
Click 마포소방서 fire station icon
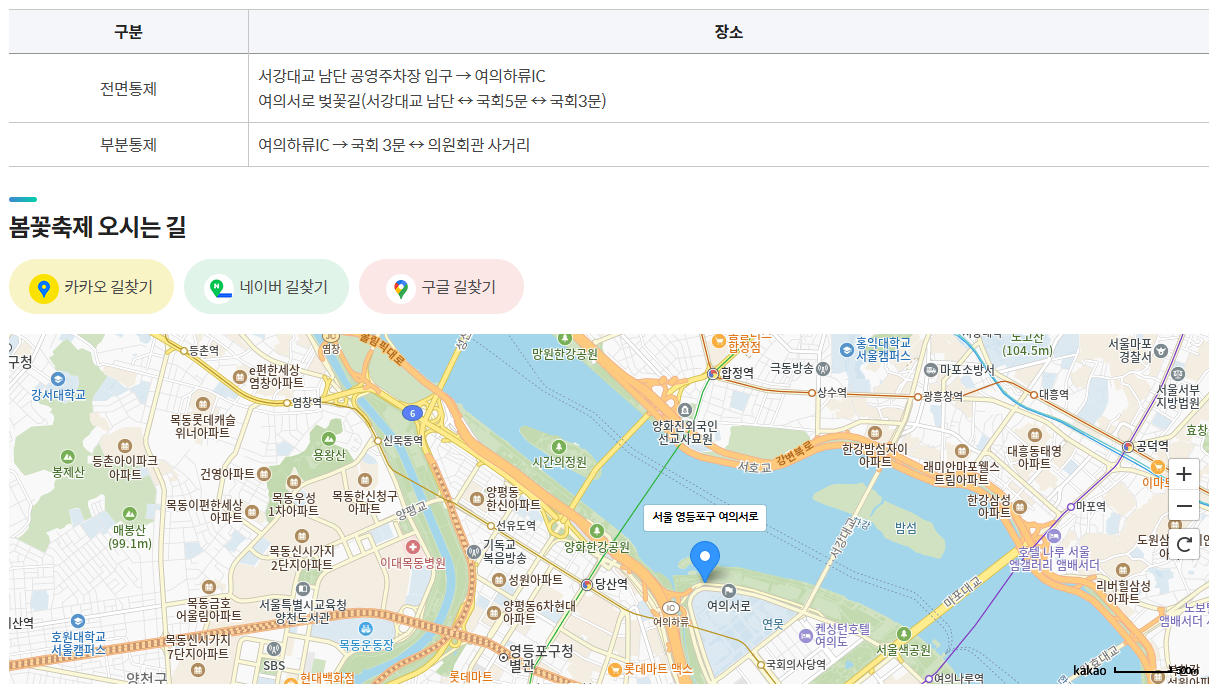tap(930, 369)
